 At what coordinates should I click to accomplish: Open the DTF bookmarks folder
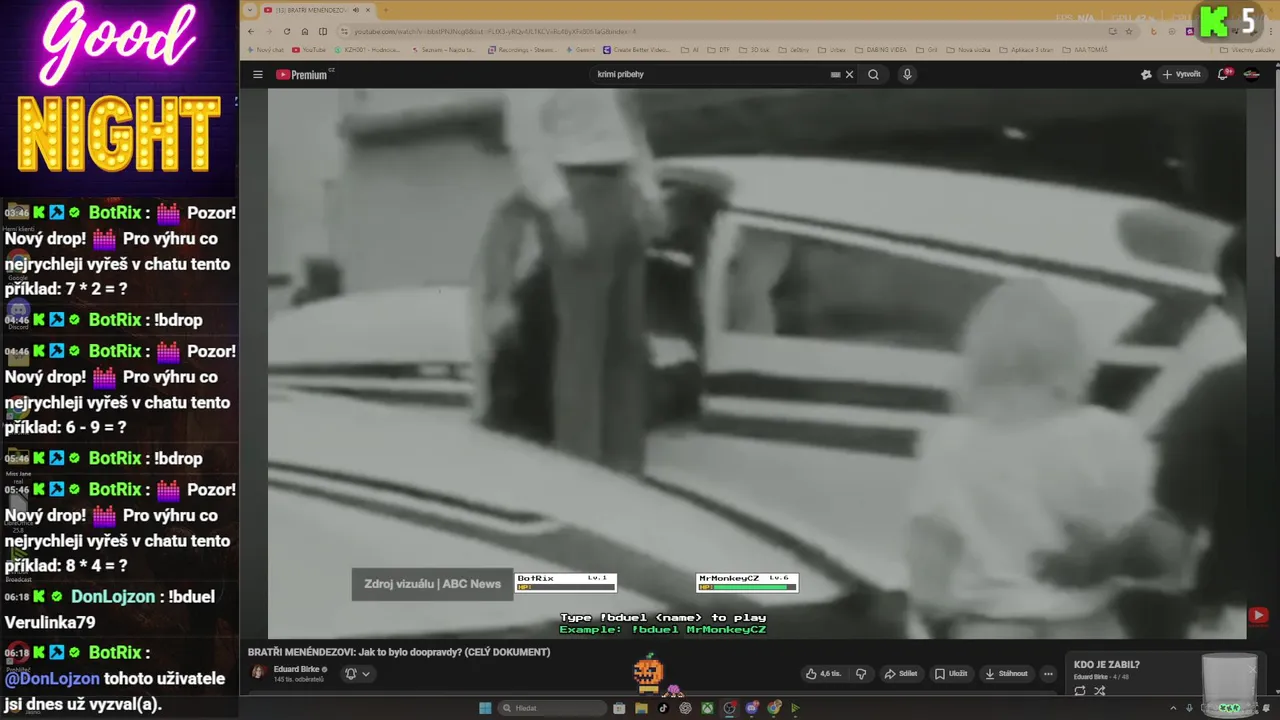[719, 49]
